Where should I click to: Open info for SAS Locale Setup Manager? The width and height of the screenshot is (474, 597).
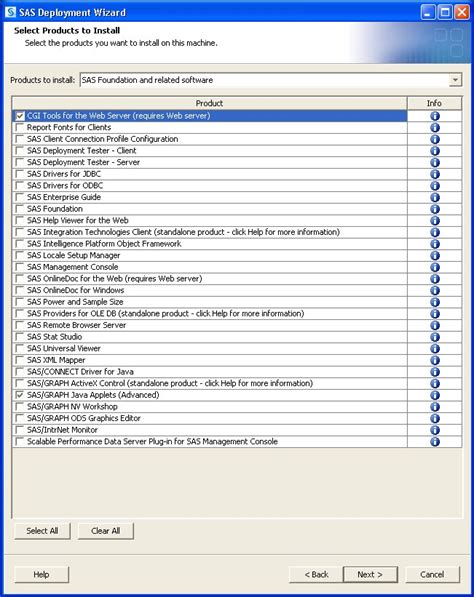[435, 255]
